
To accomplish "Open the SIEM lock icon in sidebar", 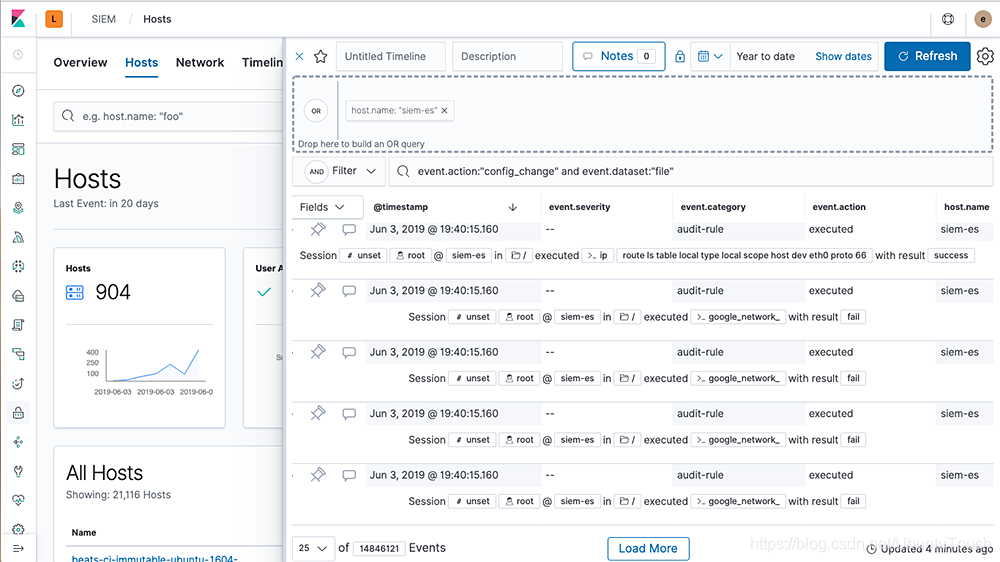I will coord(18,413).
